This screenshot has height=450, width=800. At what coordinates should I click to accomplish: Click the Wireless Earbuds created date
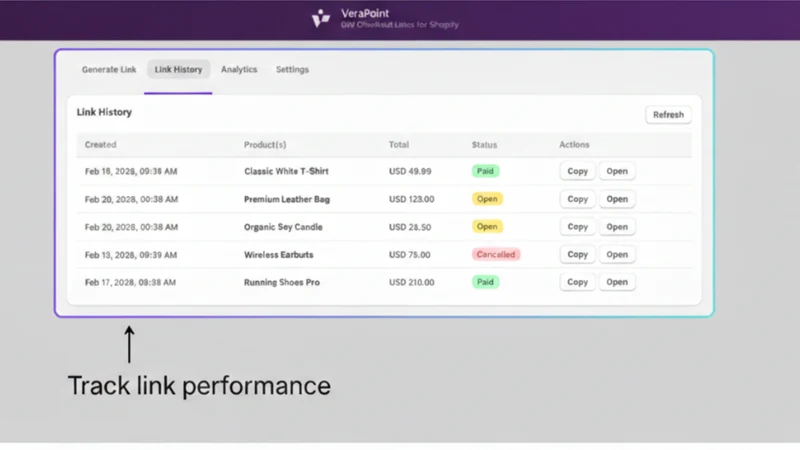pos(131,255)
